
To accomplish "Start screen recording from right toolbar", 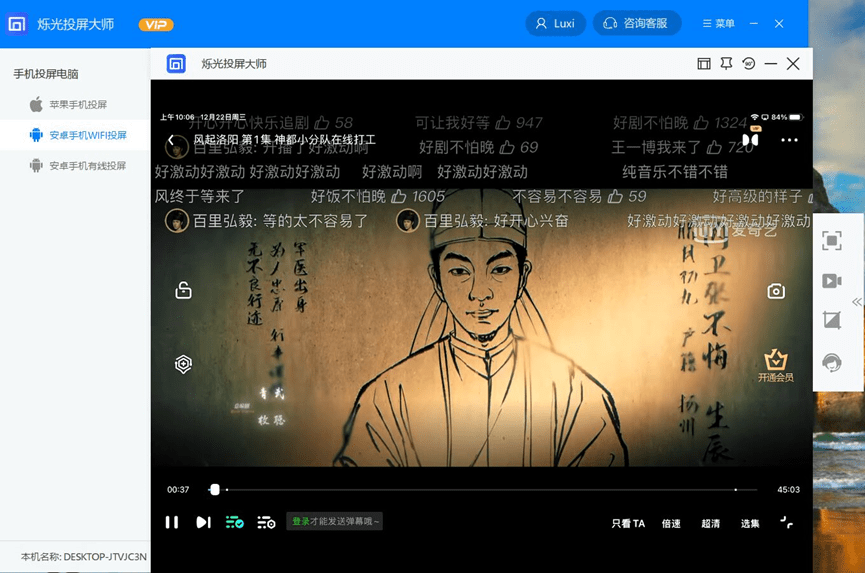I will [831, 281].
